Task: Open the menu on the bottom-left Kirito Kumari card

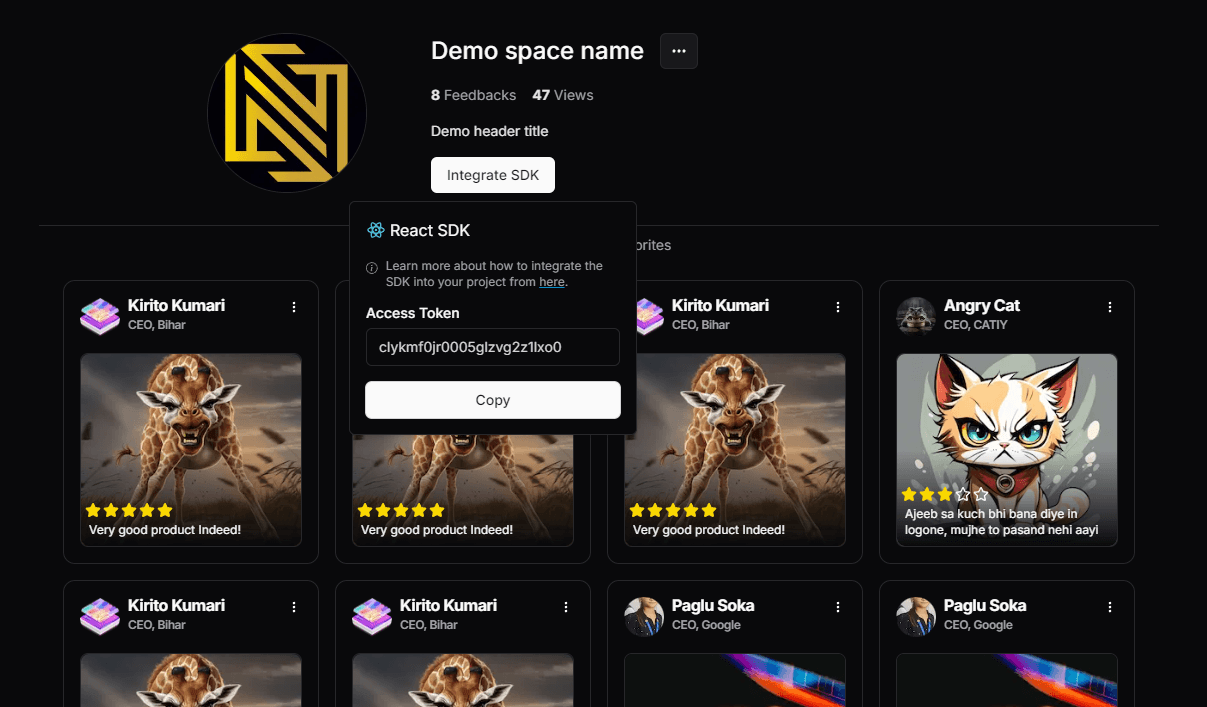Action: [294, 607]
